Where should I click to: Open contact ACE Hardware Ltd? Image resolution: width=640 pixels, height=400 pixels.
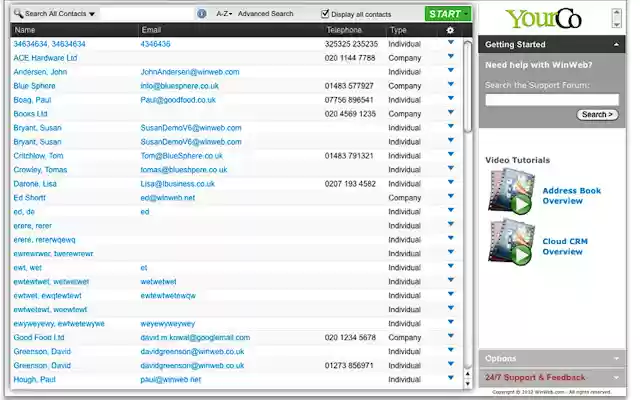click(45, 58)
